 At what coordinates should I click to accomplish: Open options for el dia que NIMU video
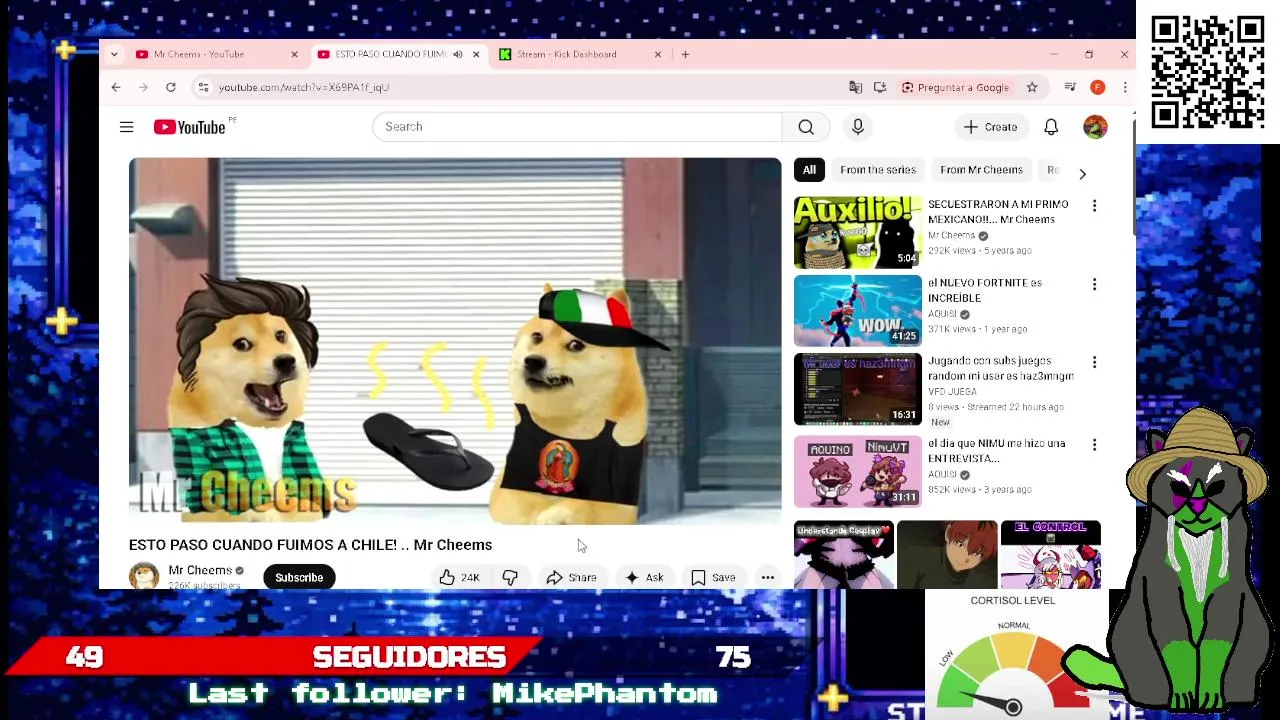pos(1094,444)
